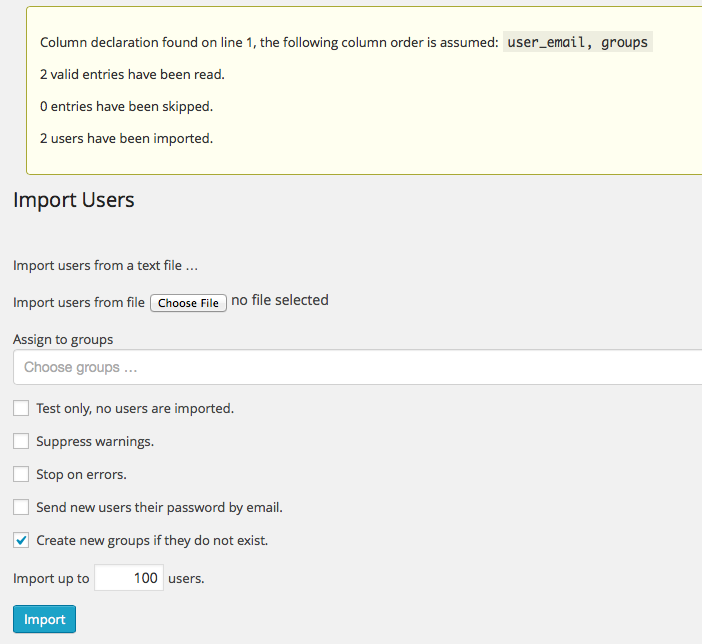Click the Import Users heading
This screenshot has width=702, height=644.
click(74, 200)
